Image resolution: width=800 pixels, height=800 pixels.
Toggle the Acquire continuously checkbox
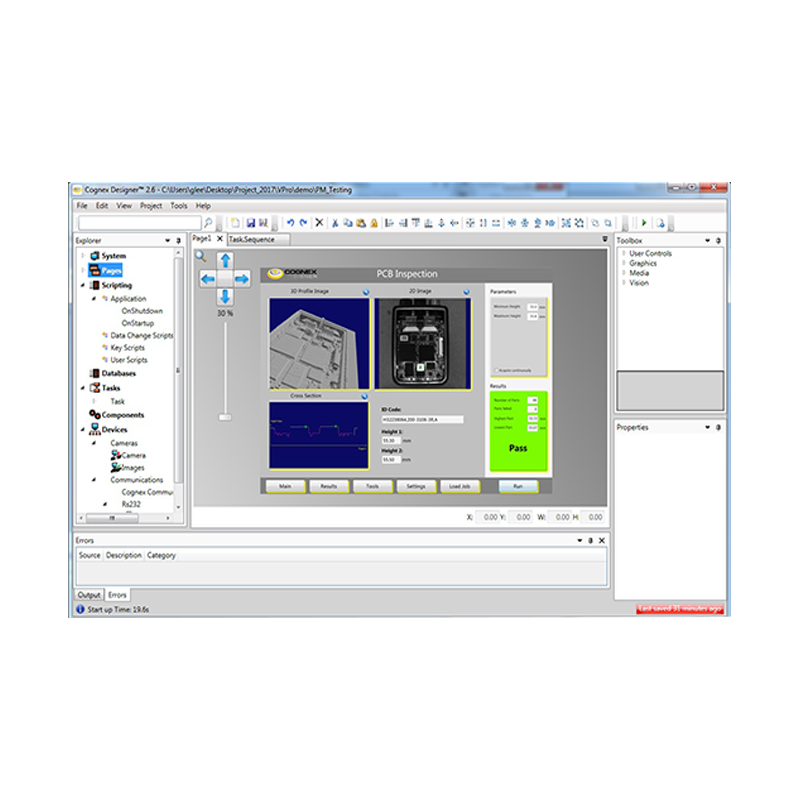(x=497, y=370)
